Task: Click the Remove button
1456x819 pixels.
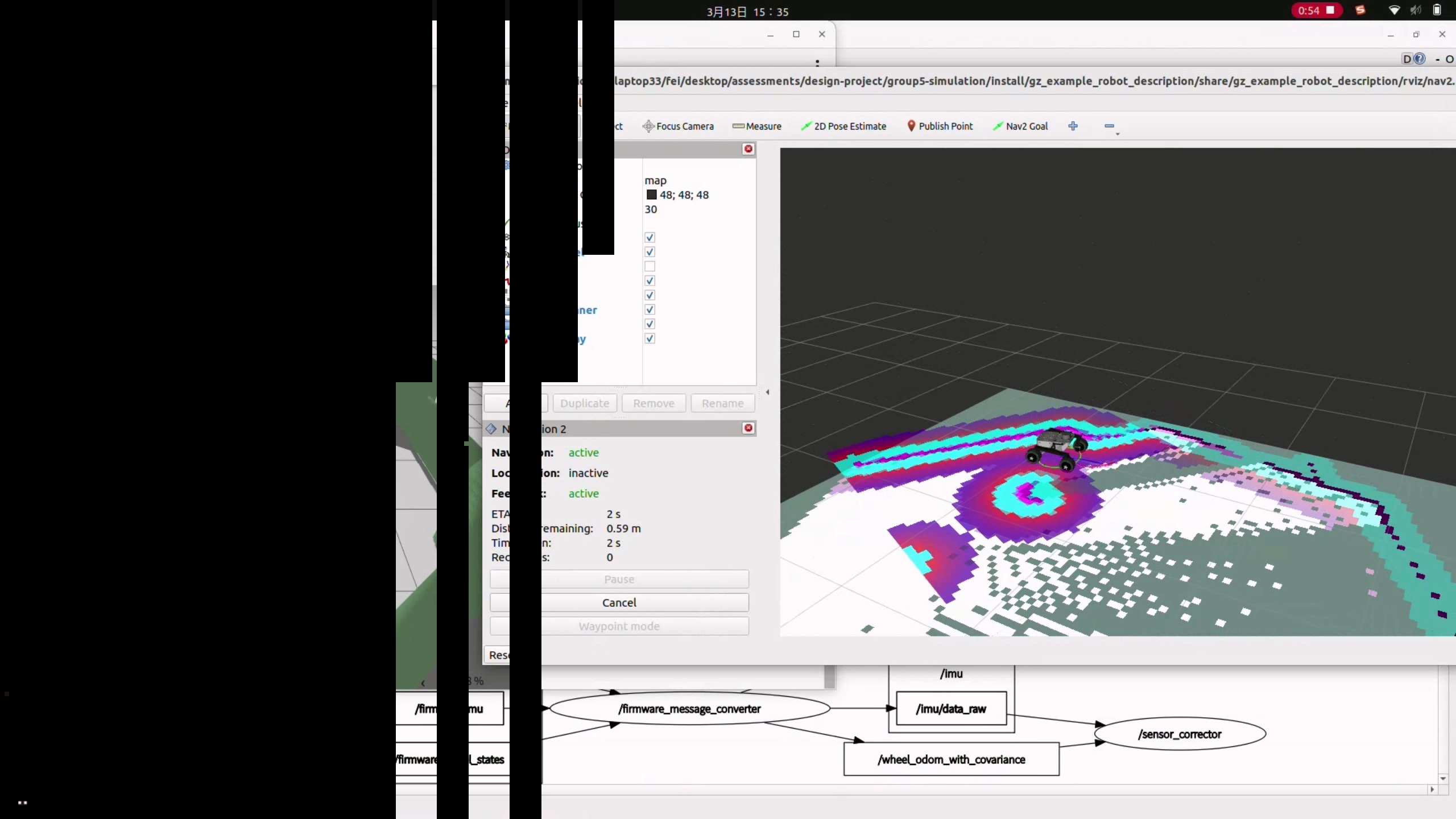Action: tap(654, 403)
